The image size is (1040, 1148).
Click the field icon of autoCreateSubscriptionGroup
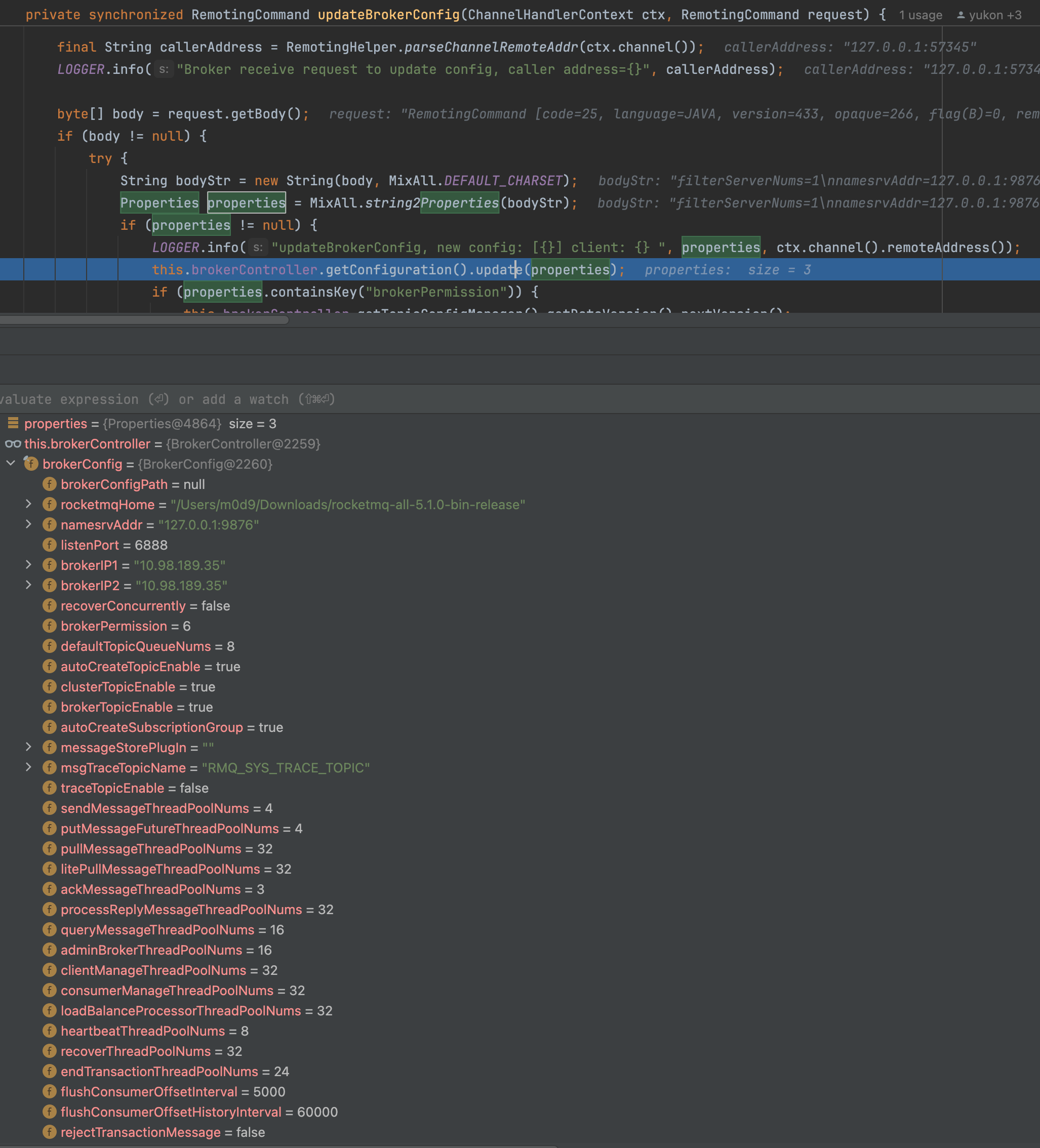(50, 727)
